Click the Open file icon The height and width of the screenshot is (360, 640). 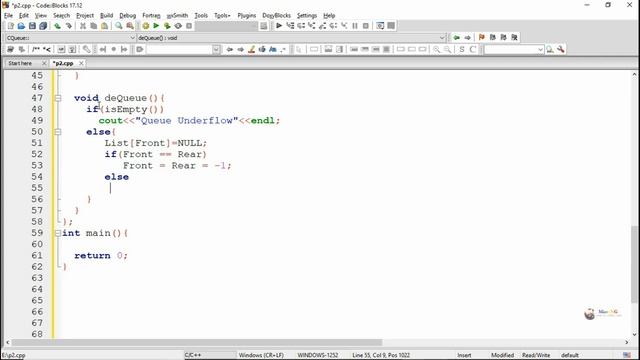coord(21,26)
